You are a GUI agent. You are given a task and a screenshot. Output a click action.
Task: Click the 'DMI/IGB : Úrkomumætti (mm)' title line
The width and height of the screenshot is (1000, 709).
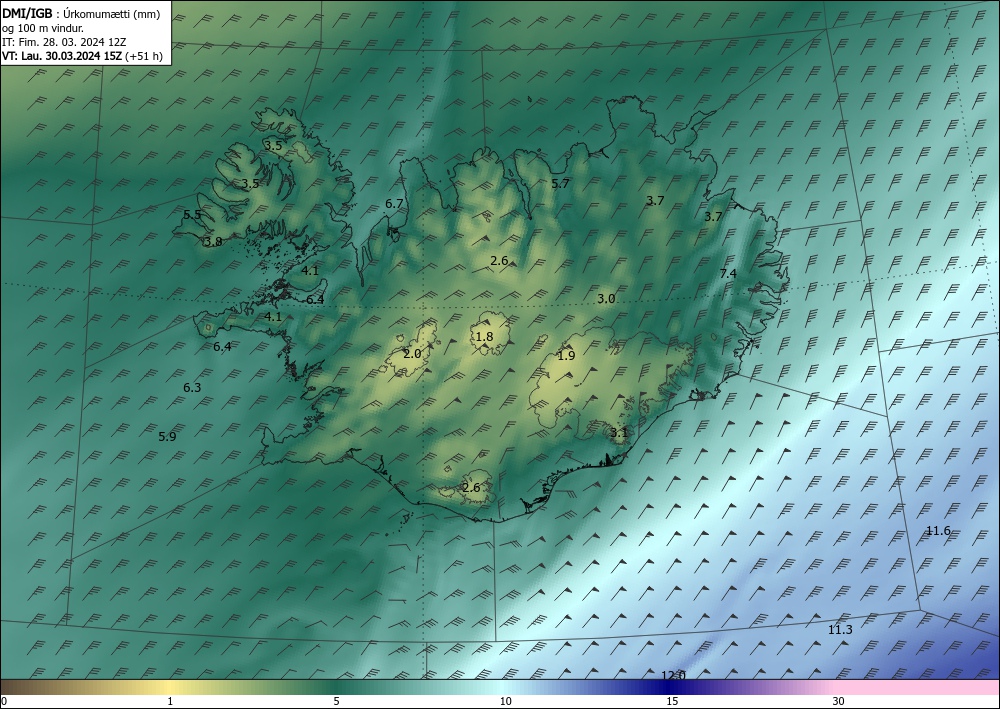coord(81,13)
